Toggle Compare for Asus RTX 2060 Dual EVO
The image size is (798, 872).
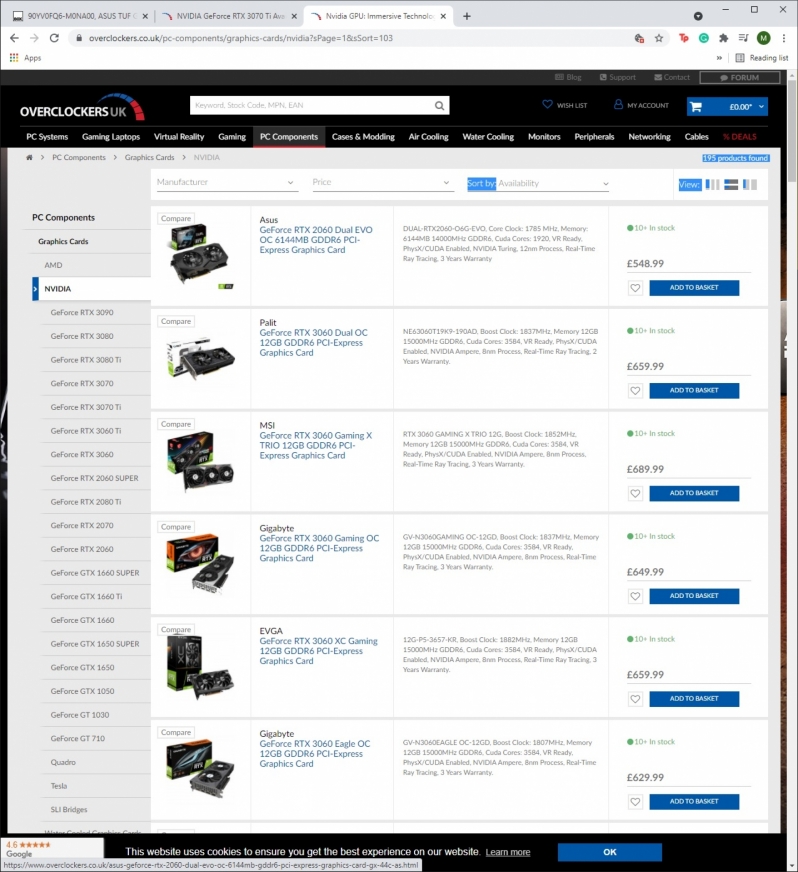pyautogui.click(x=176, y=219)
